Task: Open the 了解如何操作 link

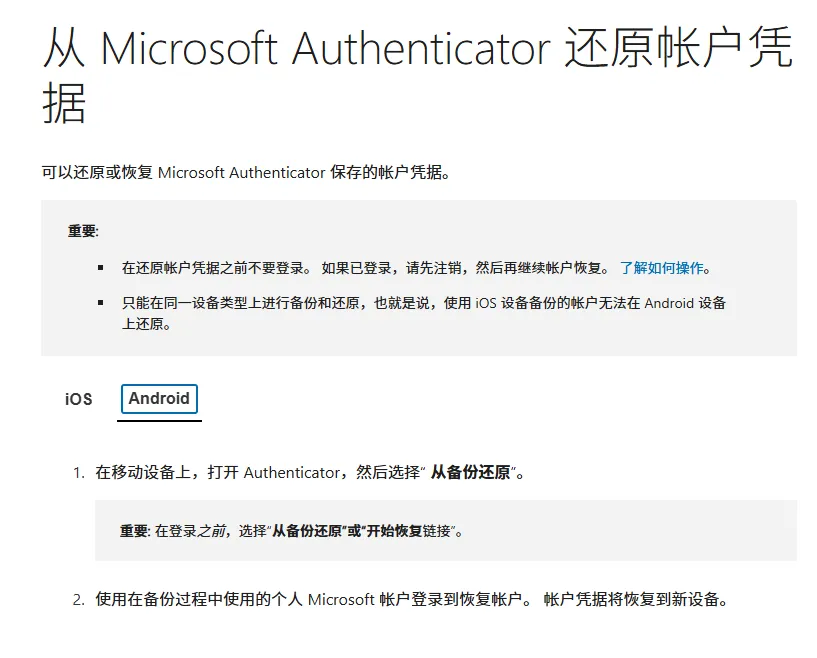Action: 662,268
